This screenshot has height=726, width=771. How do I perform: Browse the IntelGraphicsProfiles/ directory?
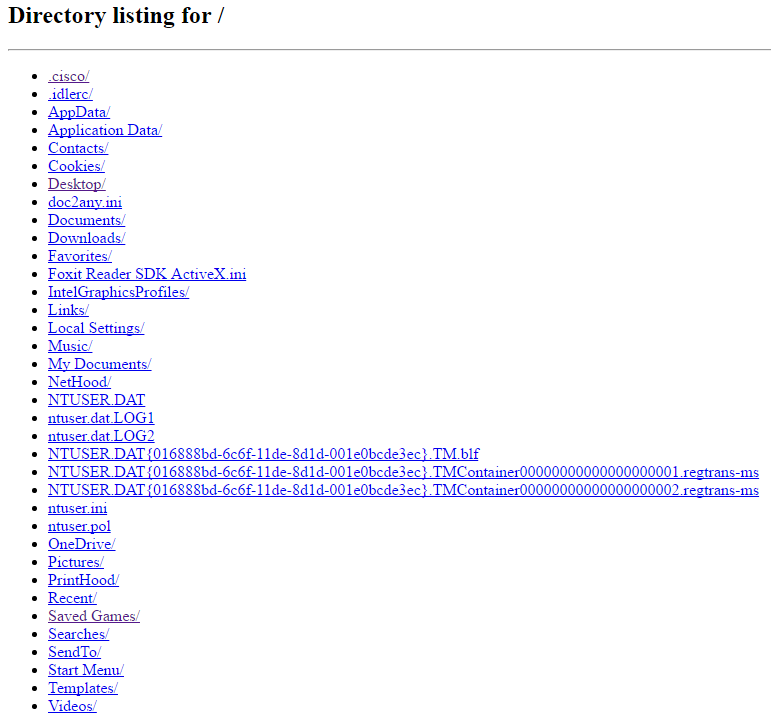point(119,292)
